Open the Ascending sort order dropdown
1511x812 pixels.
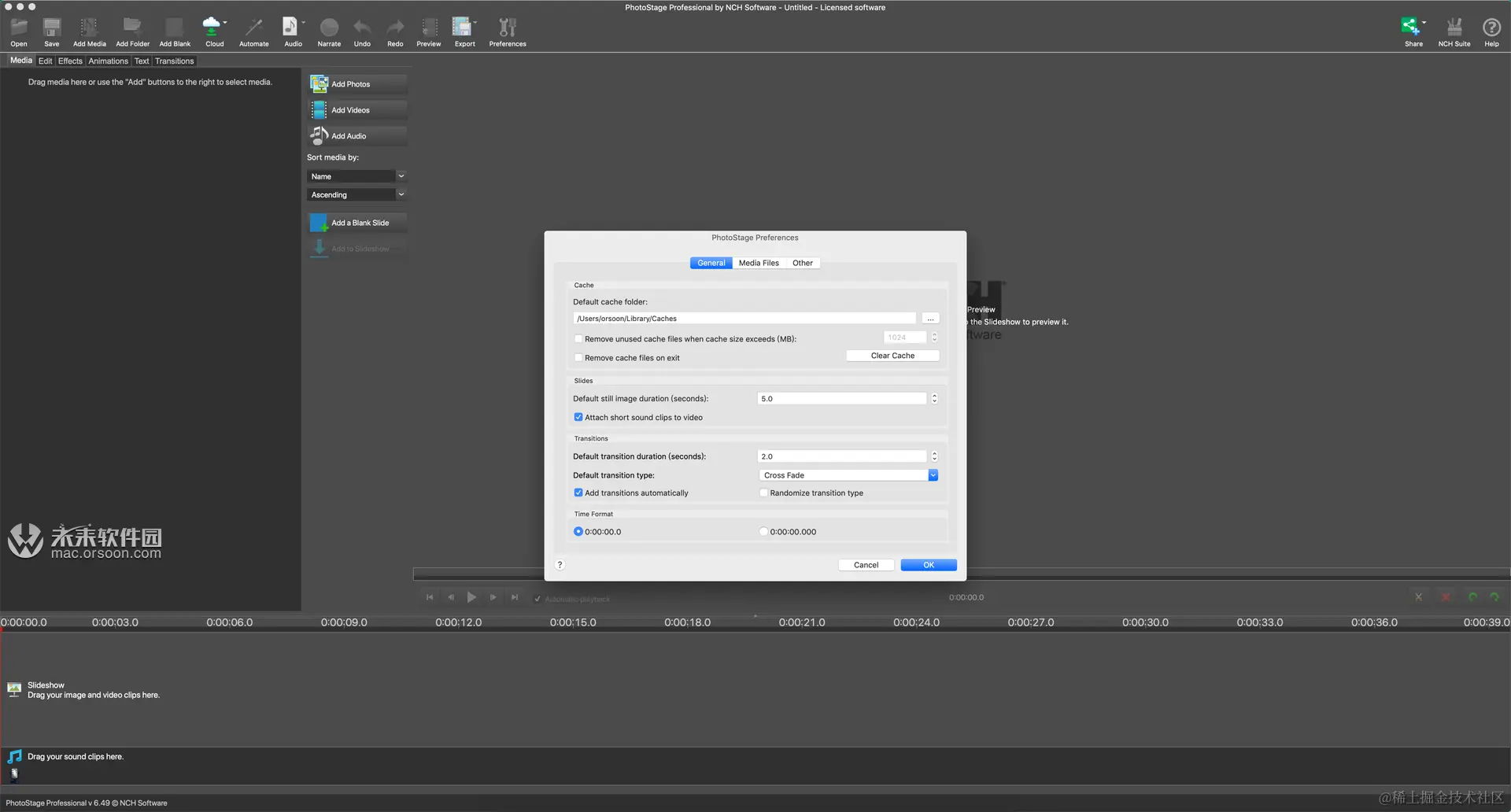(x=357, y=194)
